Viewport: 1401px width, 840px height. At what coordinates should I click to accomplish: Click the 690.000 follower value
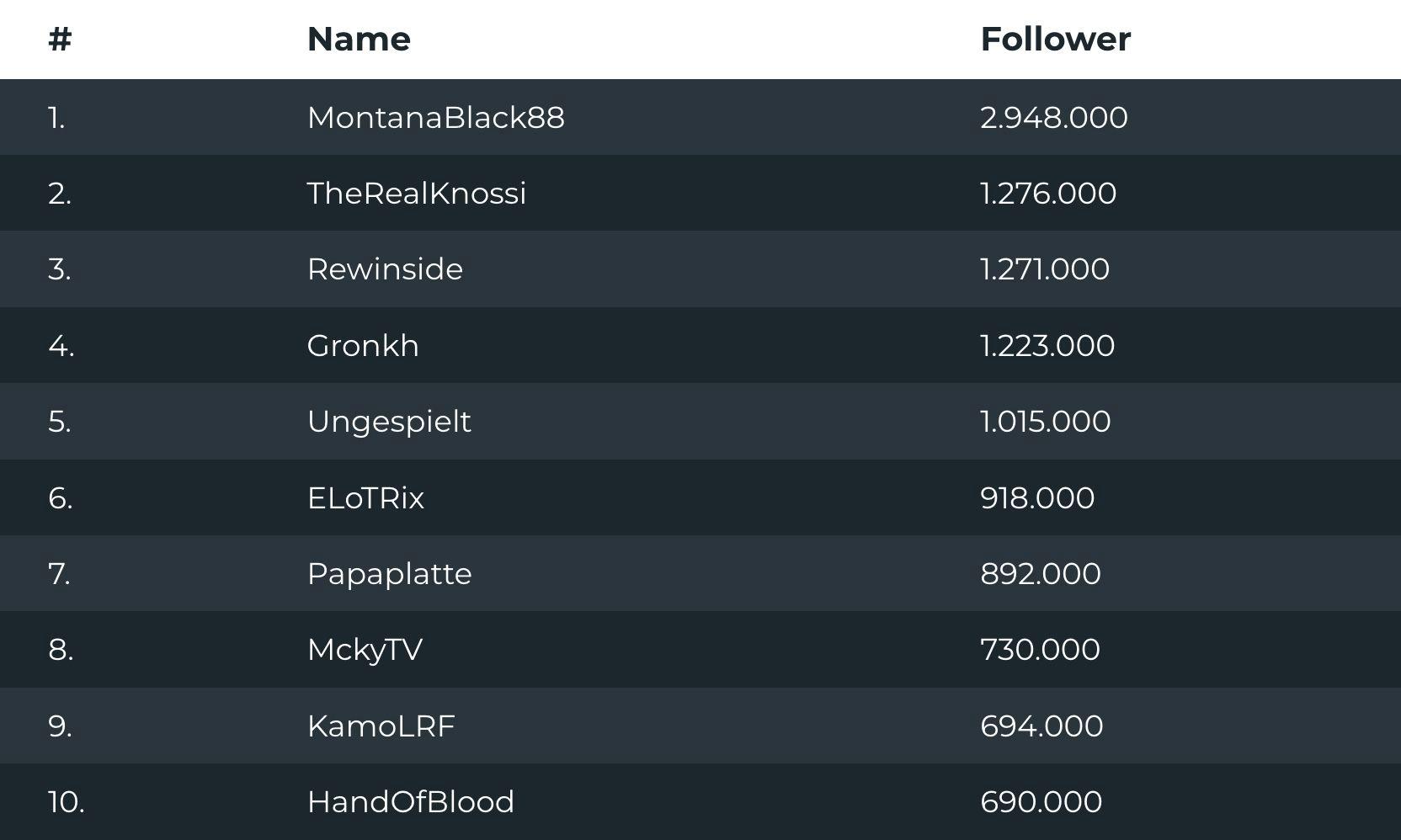[1041, 802]
